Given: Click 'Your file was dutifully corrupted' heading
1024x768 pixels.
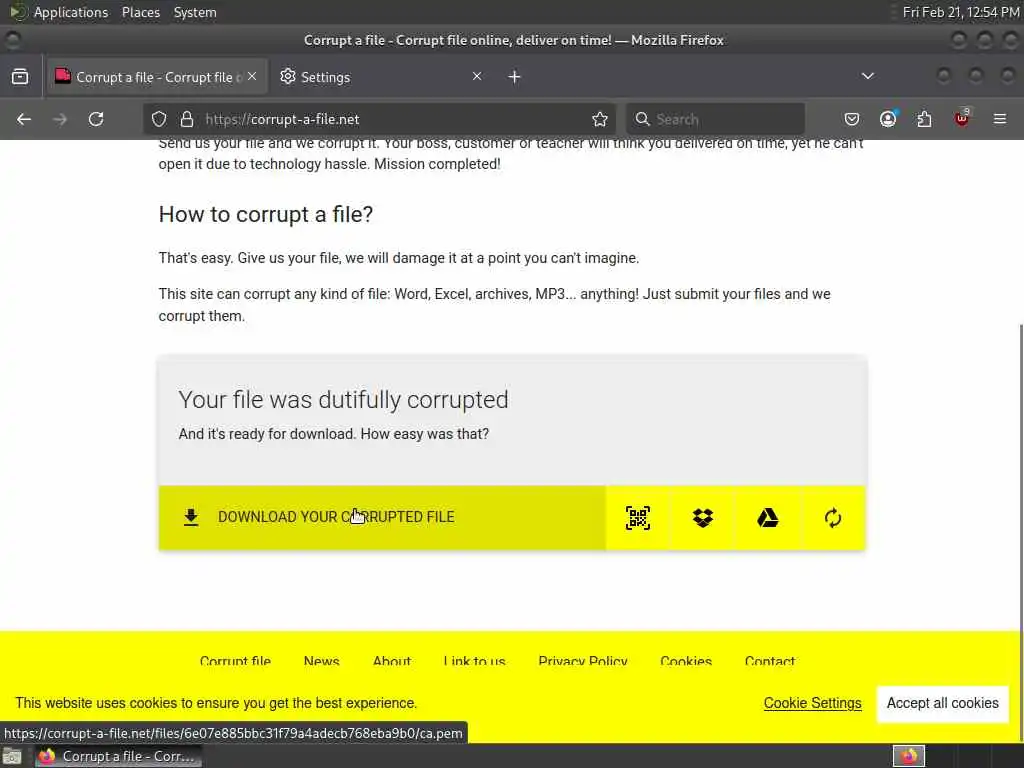Looking at the screenshot, I should pyautogui.click(x=344, y=400).
